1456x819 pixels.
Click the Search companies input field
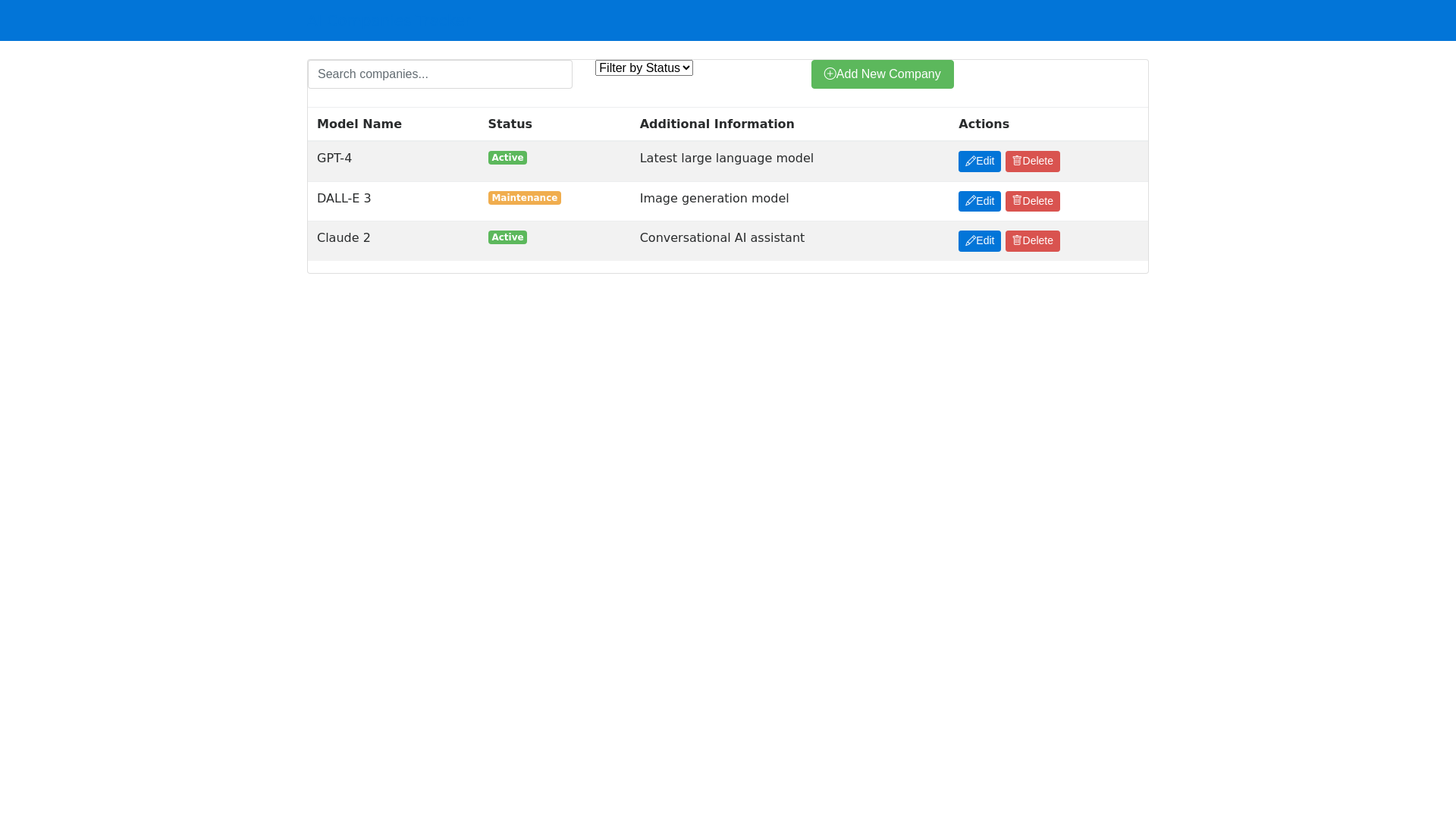pos(440,74)
